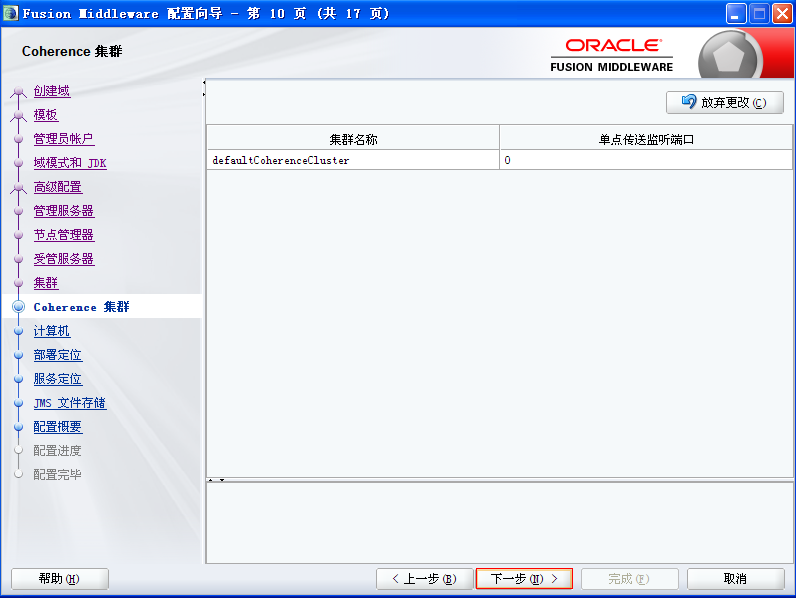796x598 pixels.
Task: Open the 部署定位 step
Action: [58, 355]
